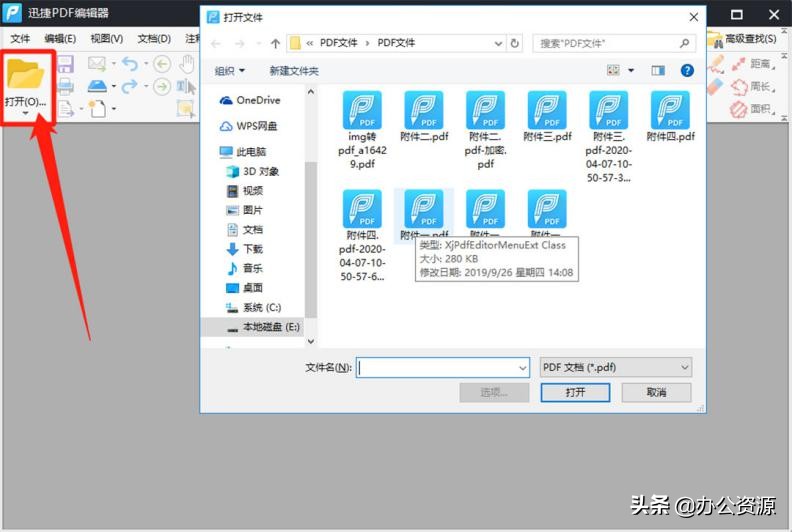Select 视频 folder in navigation pane
Screen dimensions: 792x532
click(245, 190)
